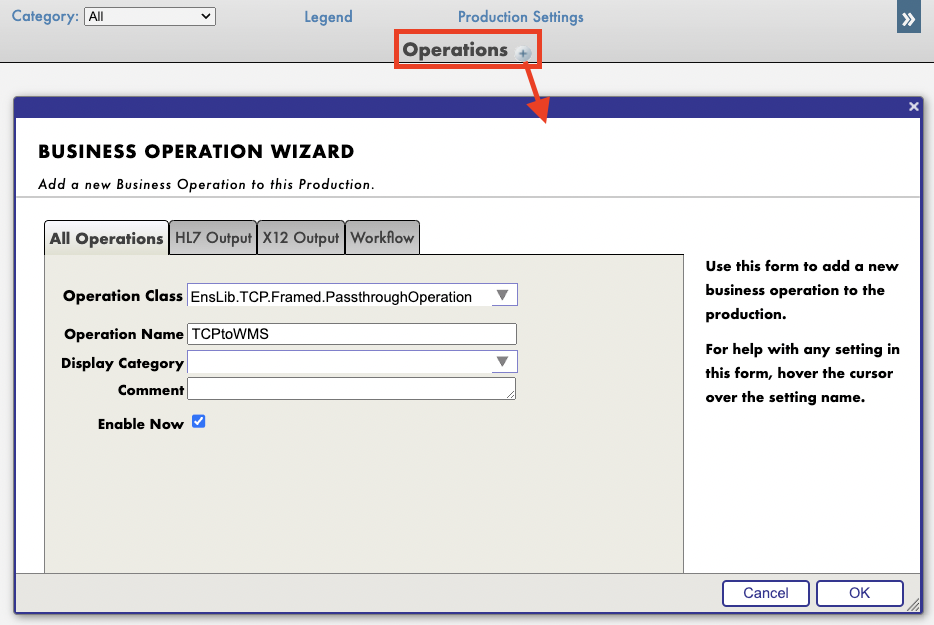Image resolution: width=934 pixels, height=625 pixels.
Task: Focus the Display Category text field
Action: [339, 362]
